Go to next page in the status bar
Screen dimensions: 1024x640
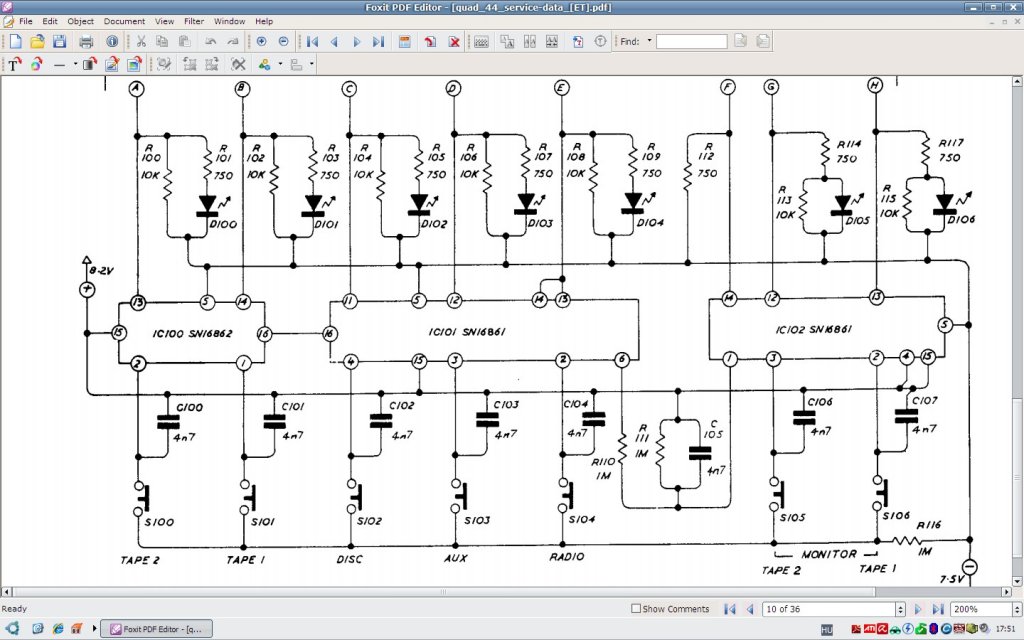[918, 609]
